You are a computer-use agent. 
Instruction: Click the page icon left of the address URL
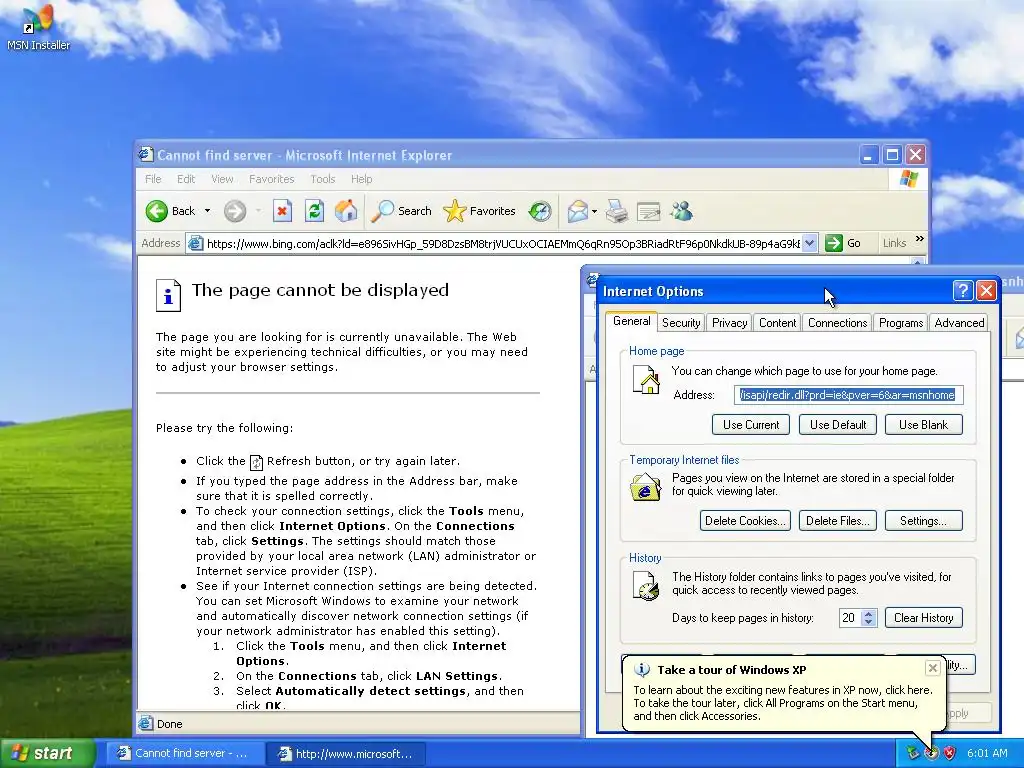pyautogui.click(x=195, y=244)
